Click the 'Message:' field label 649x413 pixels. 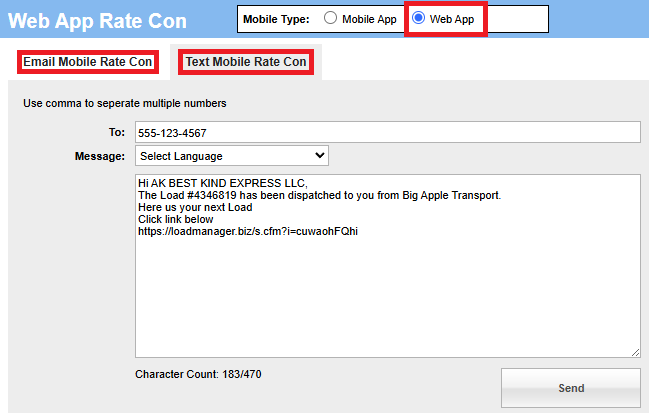point(99,156)
